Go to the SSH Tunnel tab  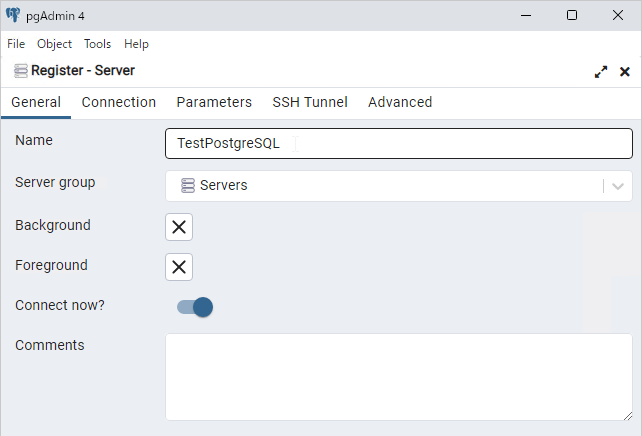[310, 102]
